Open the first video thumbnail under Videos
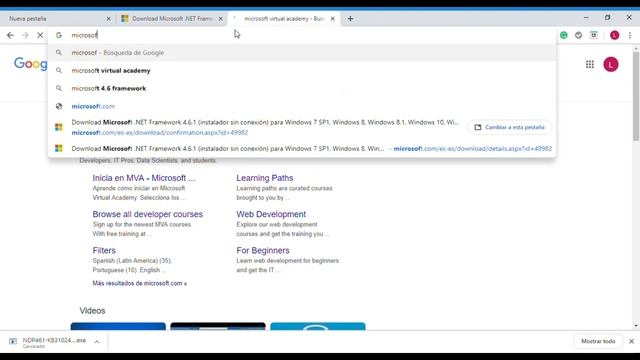 pyautogui.click(x=118, y=326)
